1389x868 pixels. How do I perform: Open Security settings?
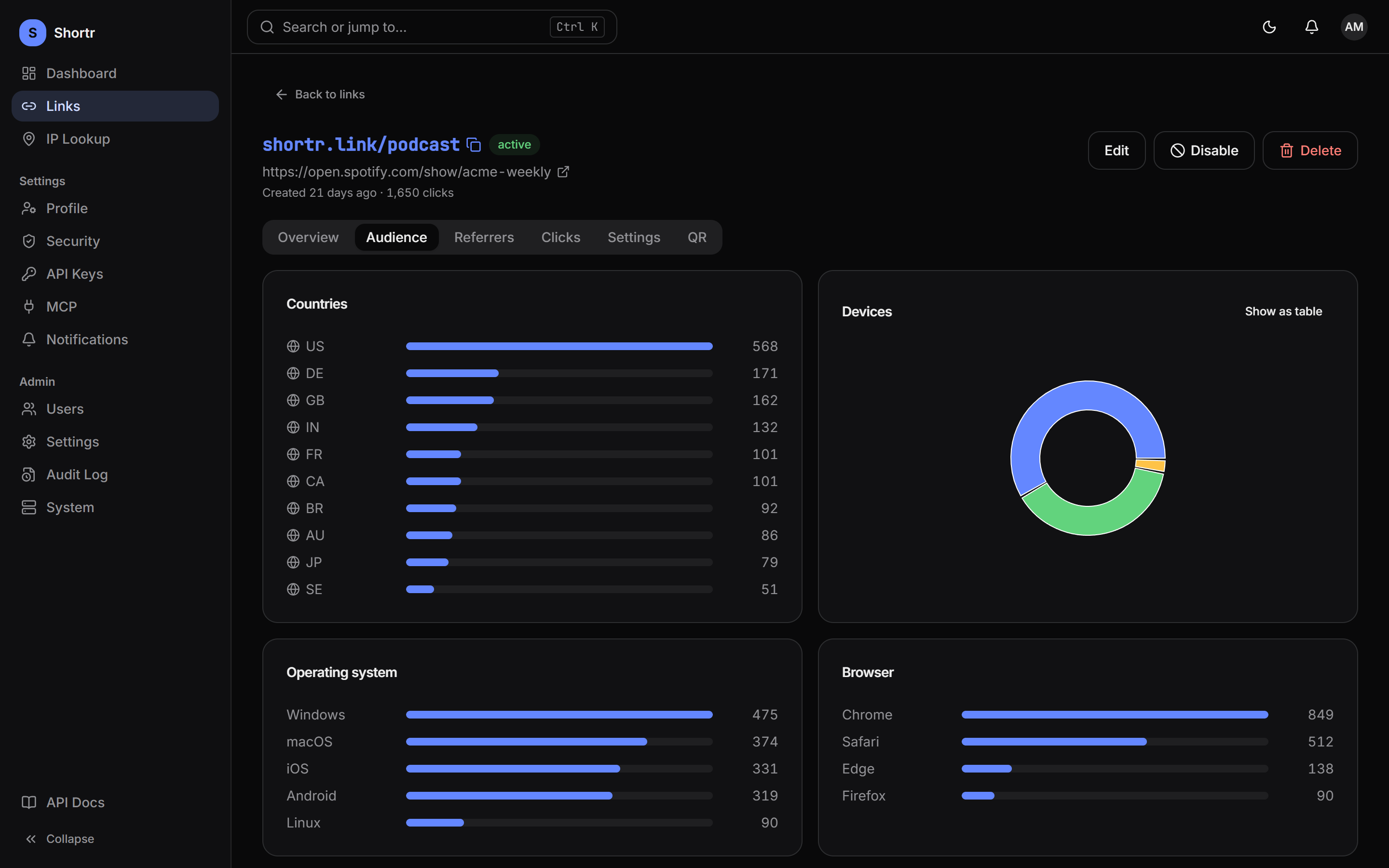tap(115, 241)
